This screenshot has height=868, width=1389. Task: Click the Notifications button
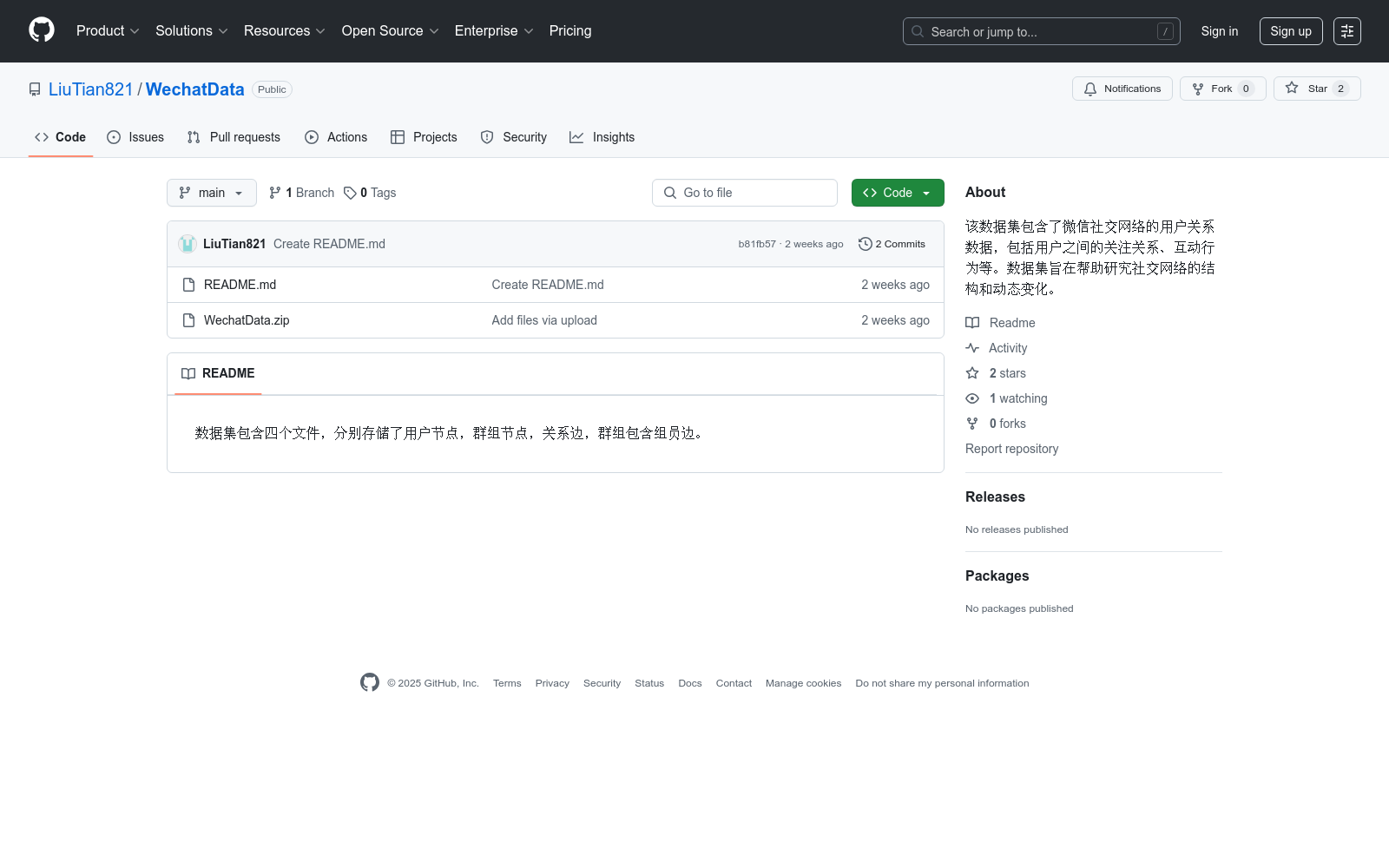click(1122, 89)
